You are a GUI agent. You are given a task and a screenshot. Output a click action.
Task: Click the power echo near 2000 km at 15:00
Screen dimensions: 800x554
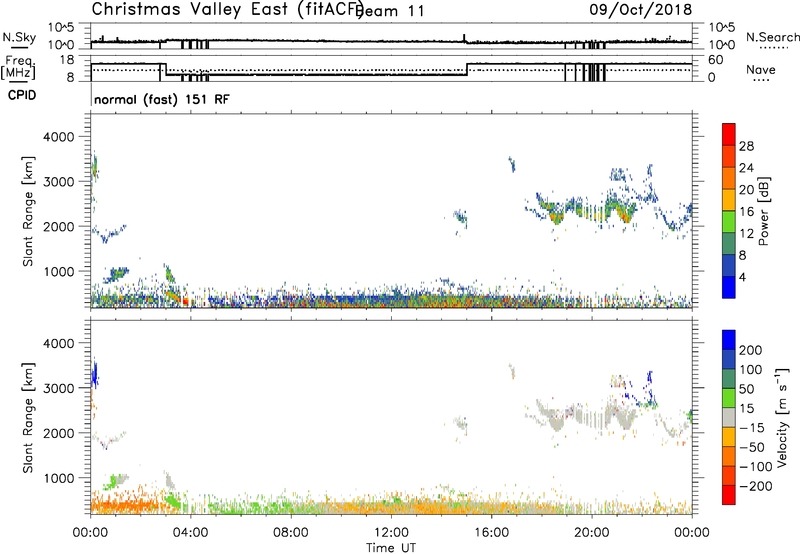coord(461,219)
